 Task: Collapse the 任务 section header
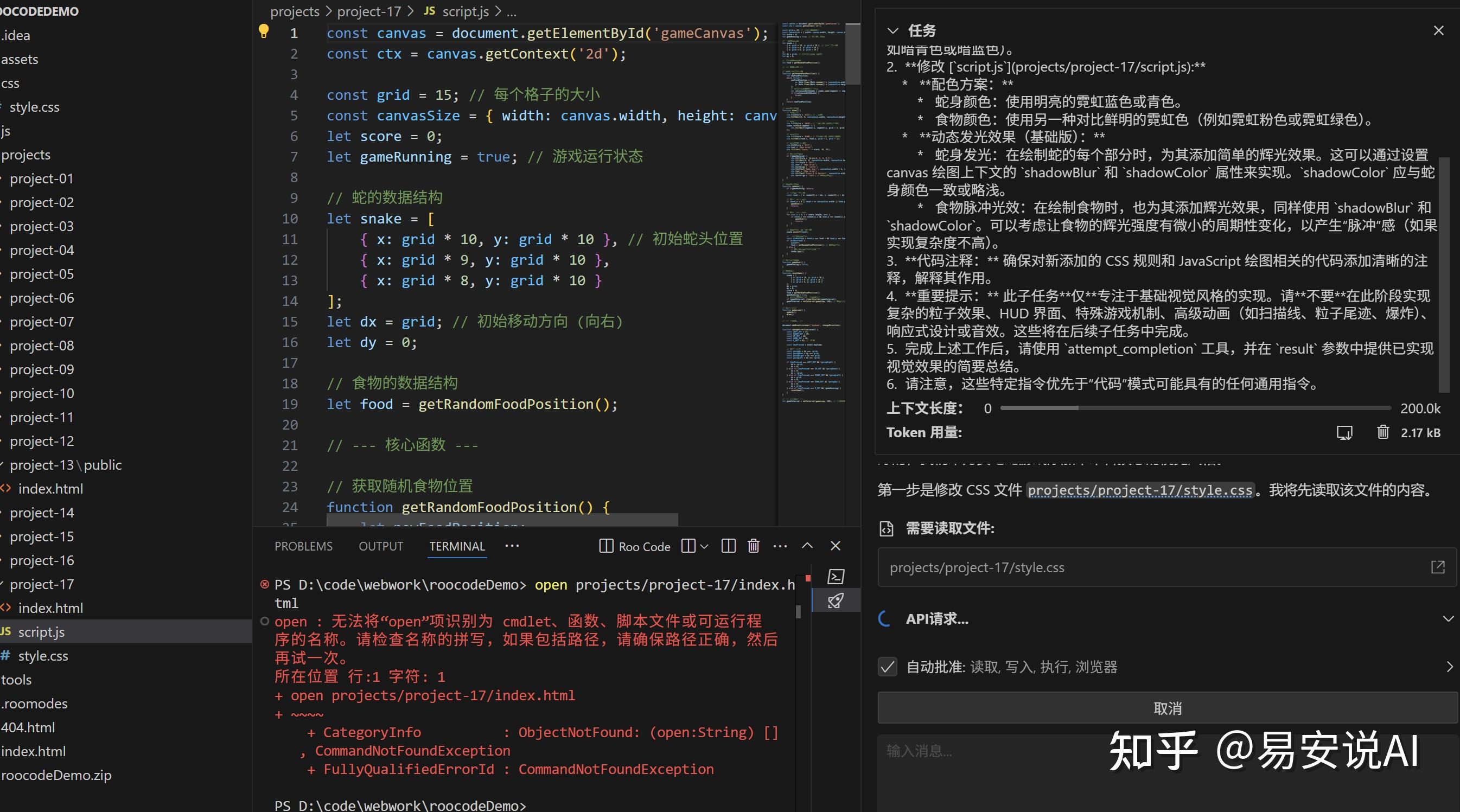[x=893, y=30]
